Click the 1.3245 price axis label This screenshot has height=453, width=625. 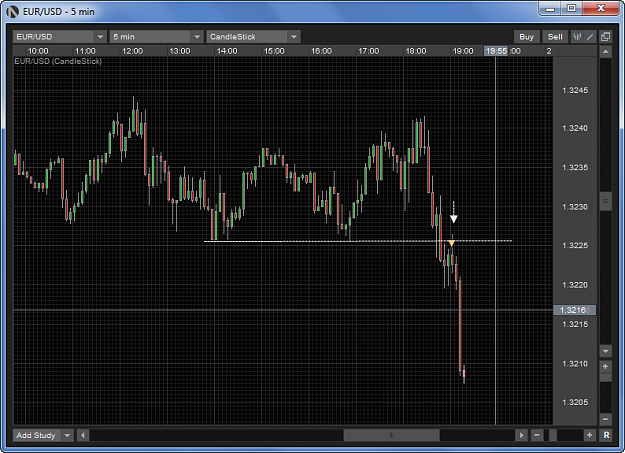tap(575, 90)
